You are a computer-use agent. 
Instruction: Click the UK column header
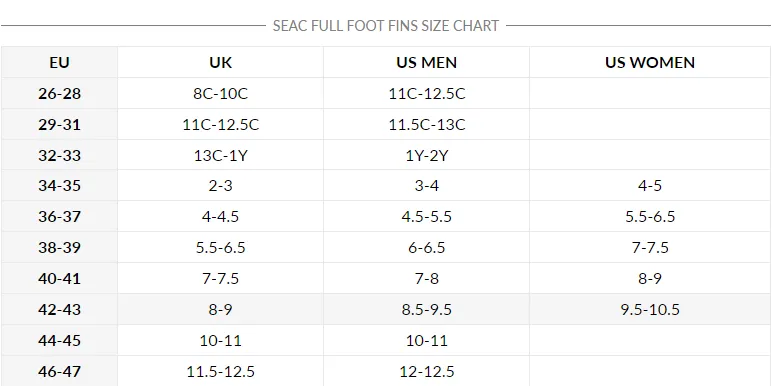click(220, 63)
